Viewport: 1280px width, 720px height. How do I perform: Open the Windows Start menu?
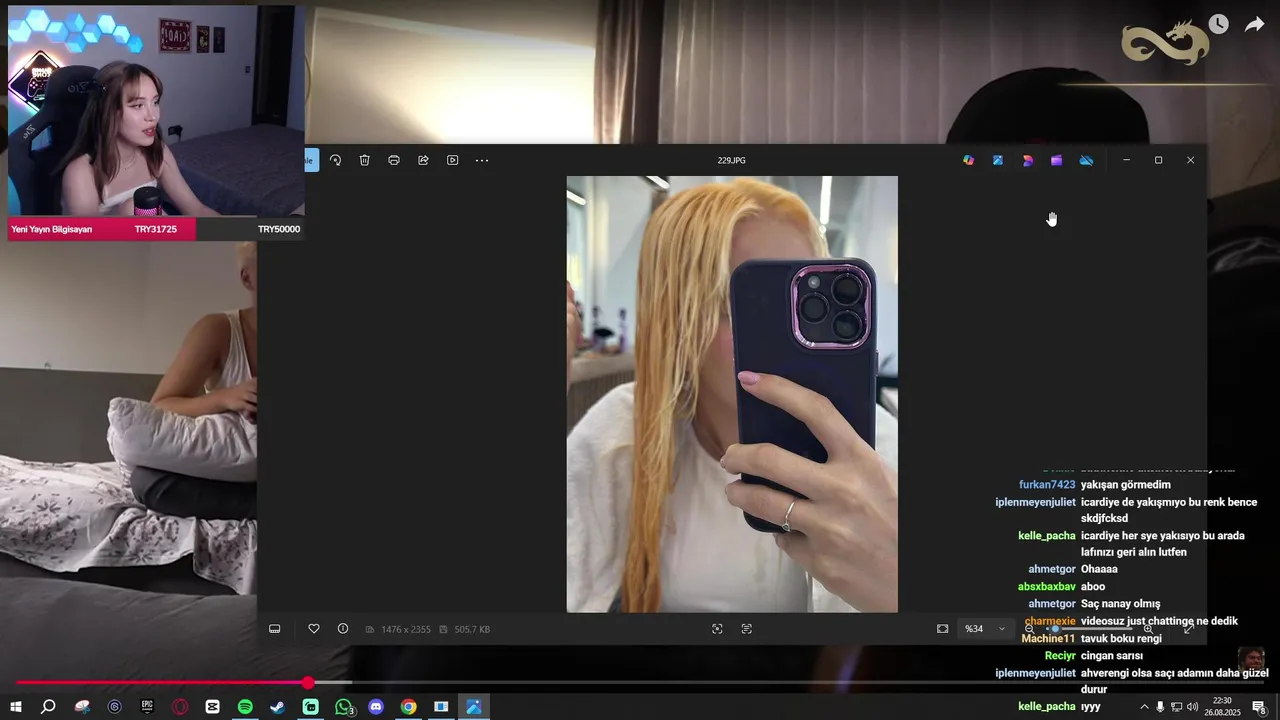(x=16, y=707)
